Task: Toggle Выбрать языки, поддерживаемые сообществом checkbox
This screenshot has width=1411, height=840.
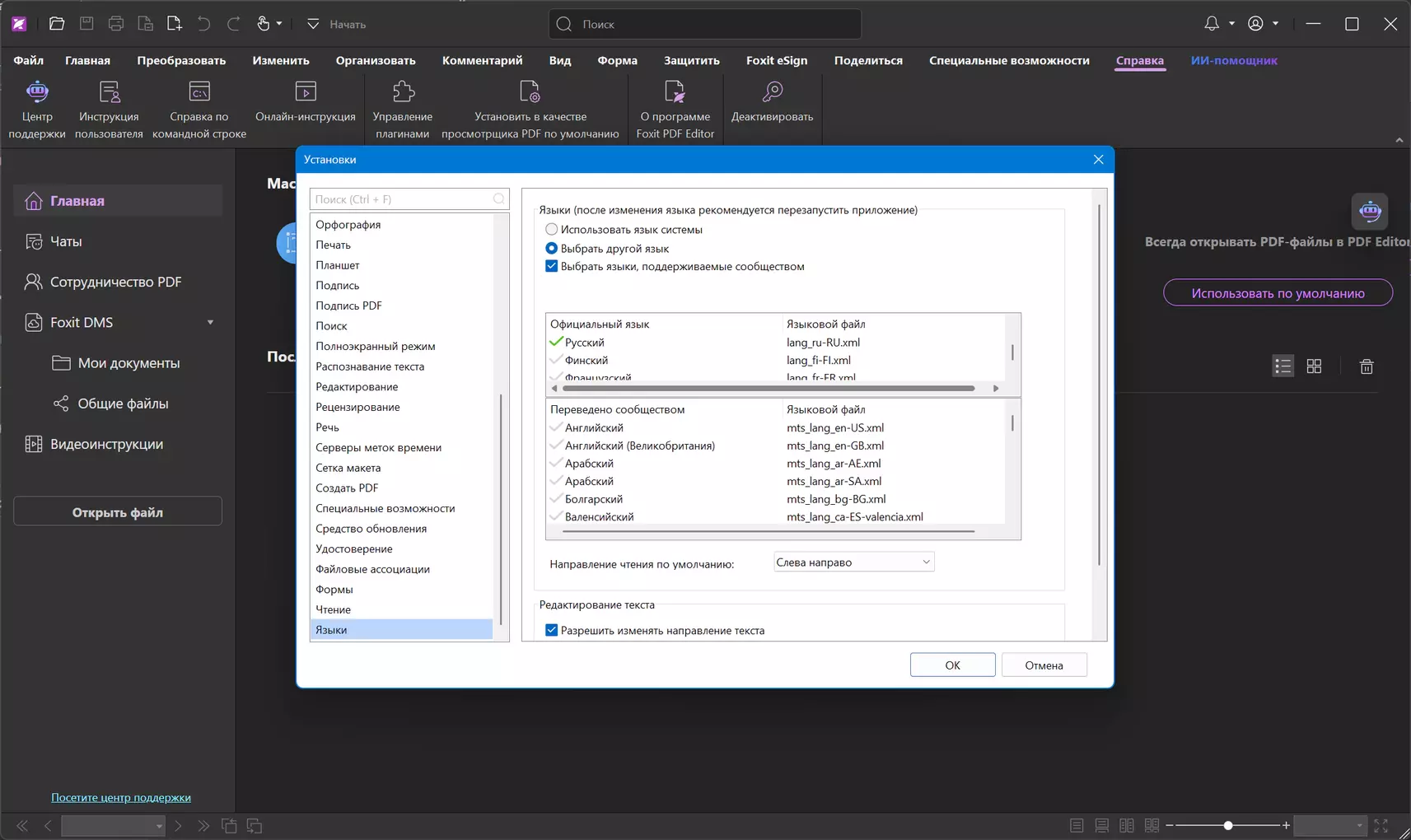Action: (x=552, y=266)
